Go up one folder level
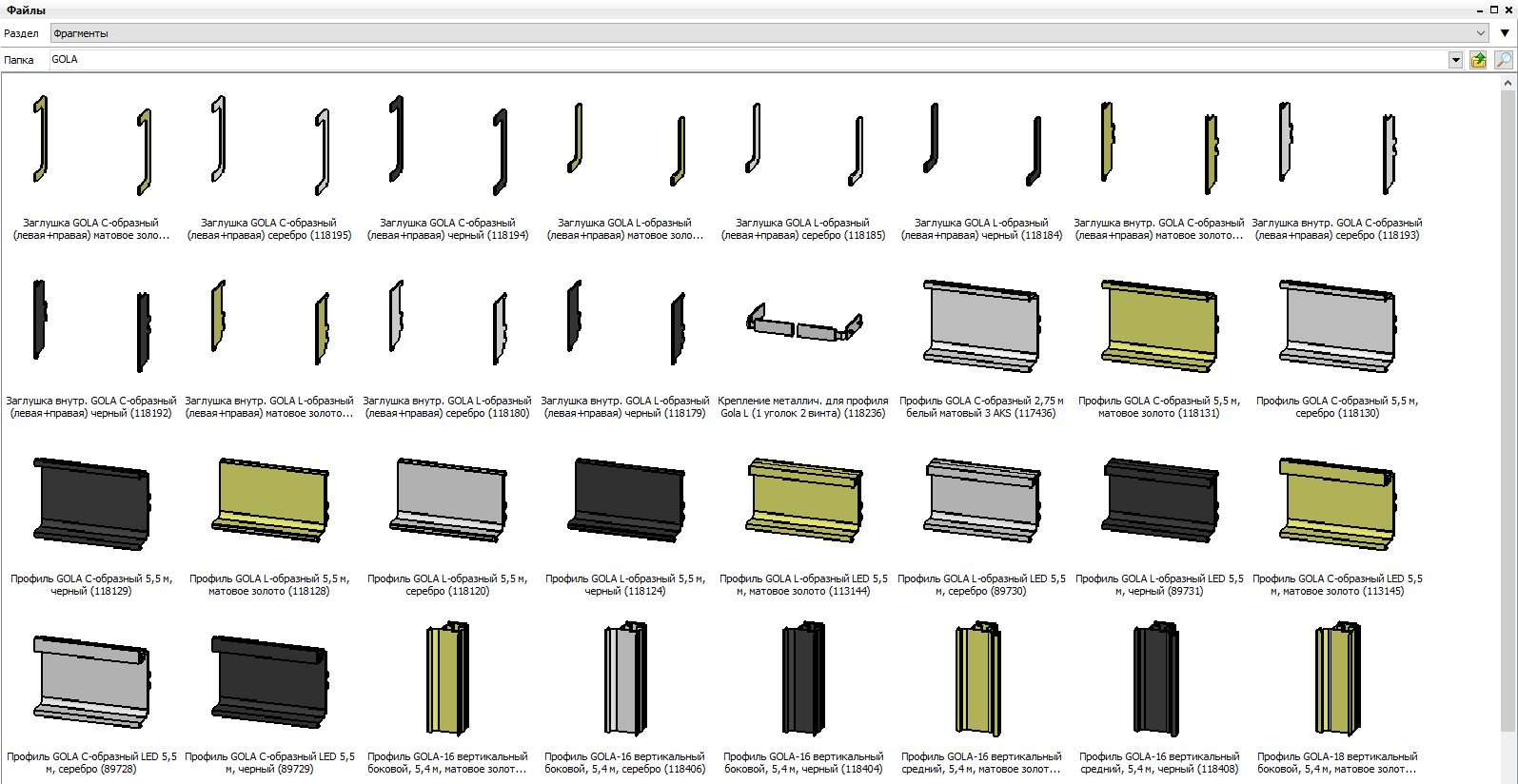Viewport: 1518px width, 784px height. (x=1478, y=60)
